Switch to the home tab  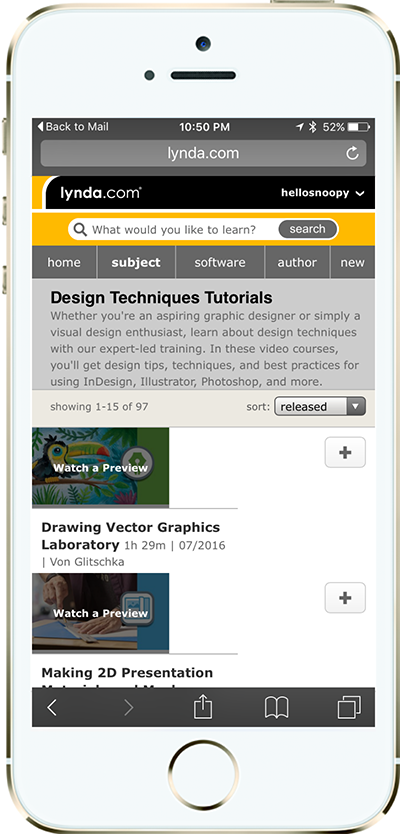[x=64, y=262]
